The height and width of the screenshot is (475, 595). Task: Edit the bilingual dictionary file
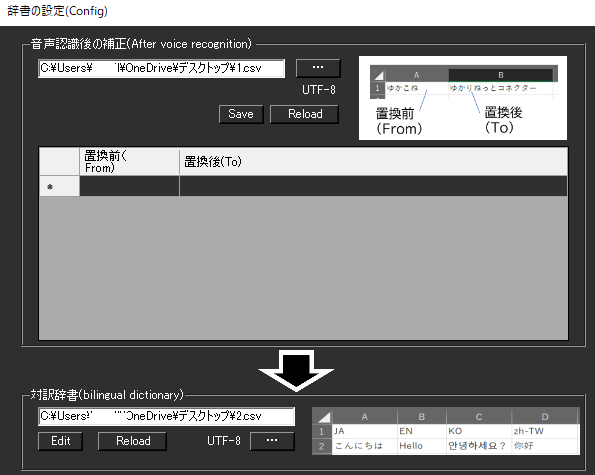pyautogui.click(x=60, y=441)
